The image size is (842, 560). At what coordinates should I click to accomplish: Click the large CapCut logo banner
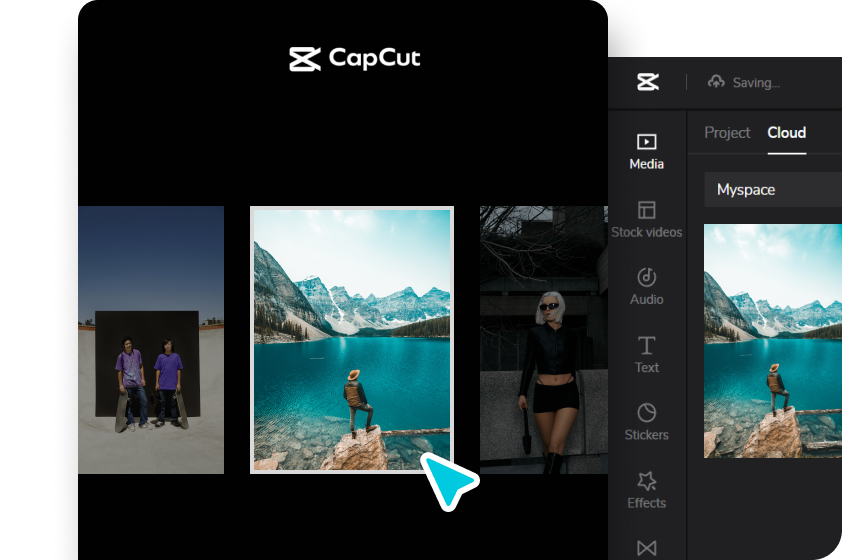click(x=354, y=59)
